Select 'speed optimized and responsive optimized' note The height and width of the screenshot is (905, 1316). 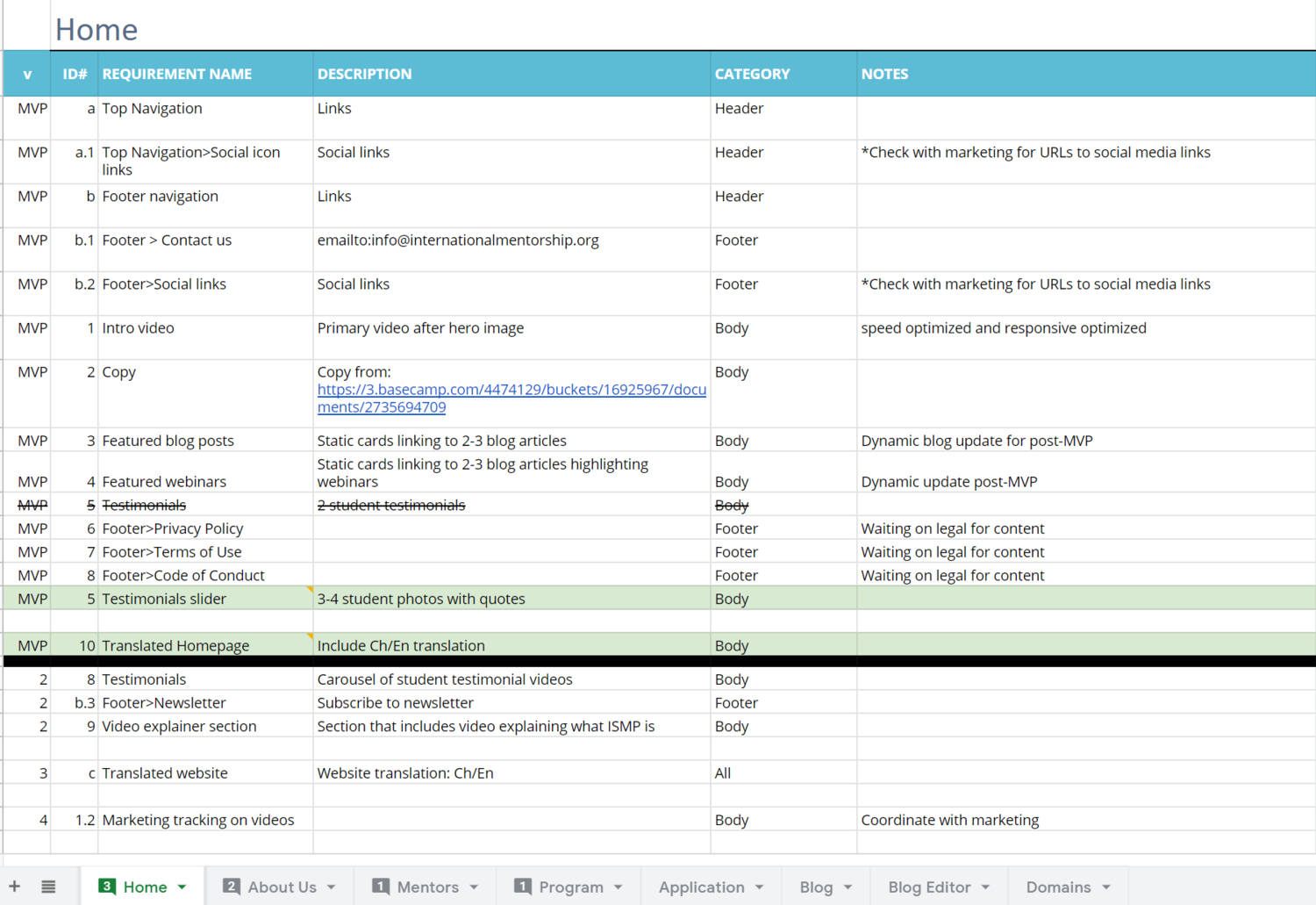(1086, 337)
